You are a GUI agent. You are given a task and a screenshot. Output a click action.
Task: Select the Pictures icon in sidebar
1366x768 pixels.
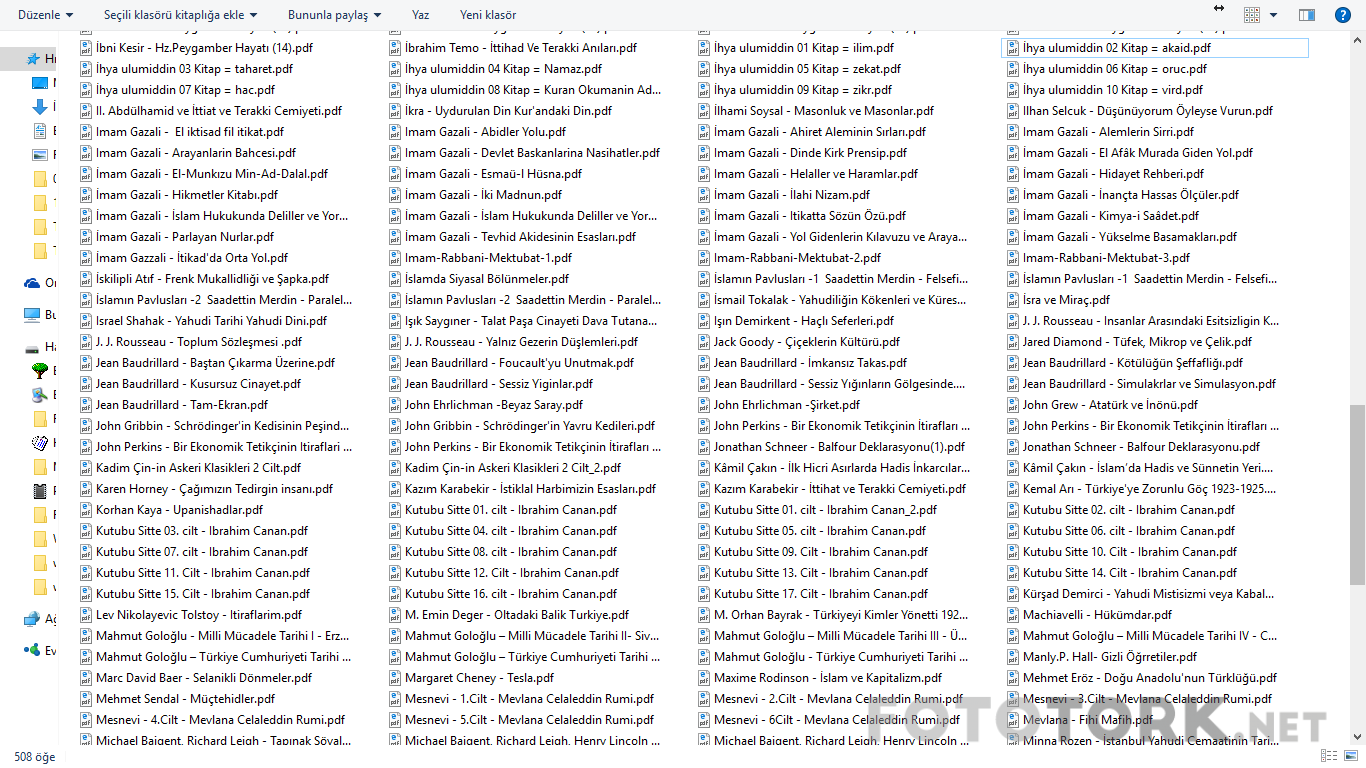pos(40,155)
